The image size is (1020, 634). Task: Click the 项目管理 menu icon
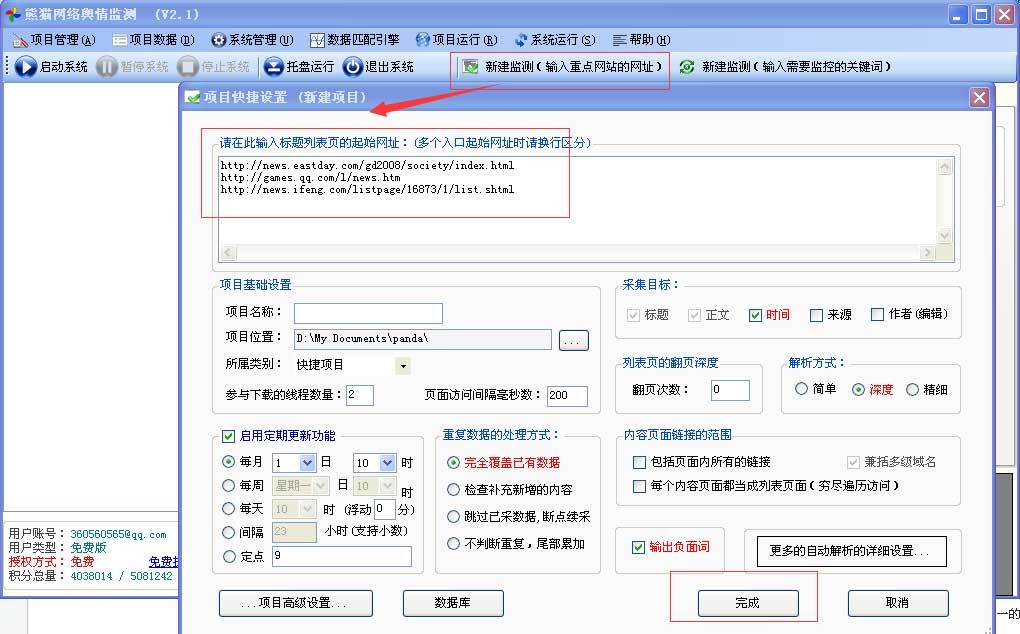pos(20,40)
